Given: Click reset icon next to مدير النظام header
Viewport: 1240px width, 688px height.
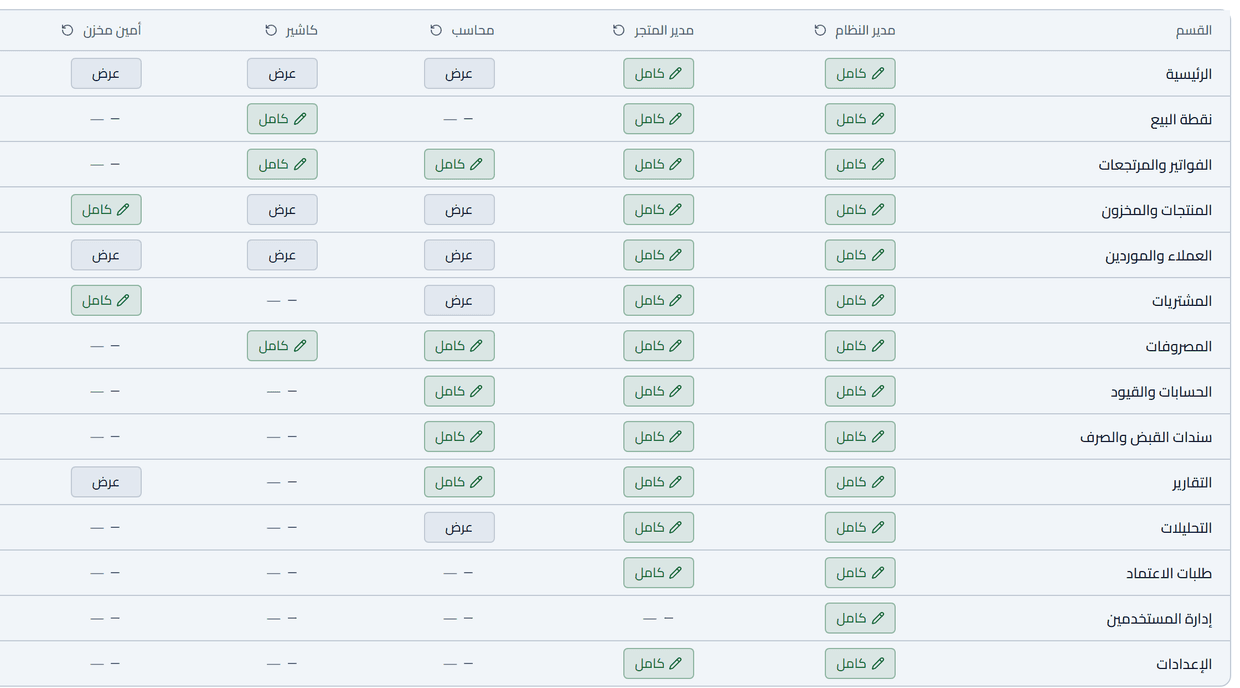Looking at the screenshot, I should pyautogui.click(x=820, y=30).
